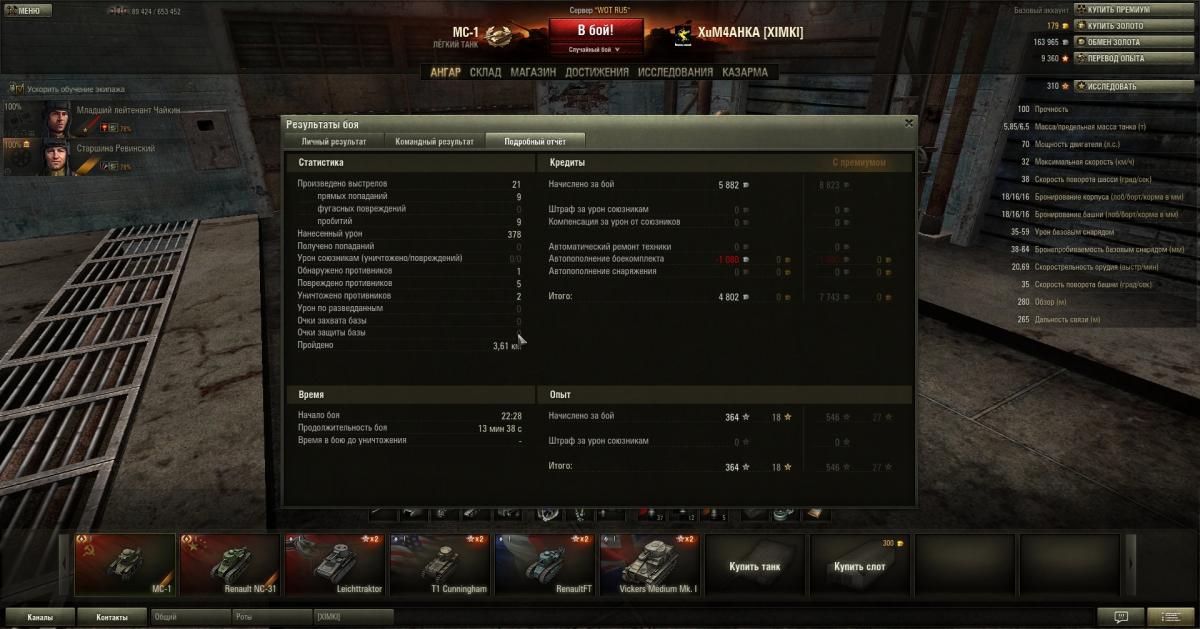This screenshot has height=629, width=1200.
Task: Expand the Случайный бой battle type dropdown
Action: tap(595, 49)
